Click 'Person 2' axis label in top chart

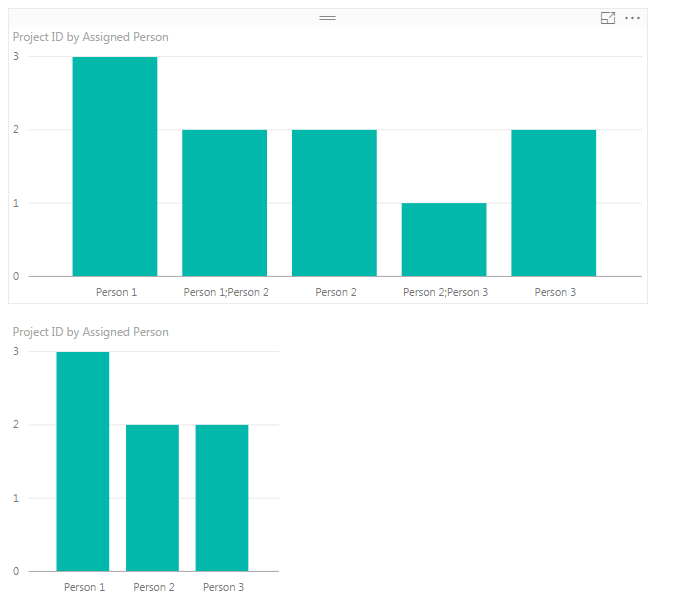(x=336, y=292)
